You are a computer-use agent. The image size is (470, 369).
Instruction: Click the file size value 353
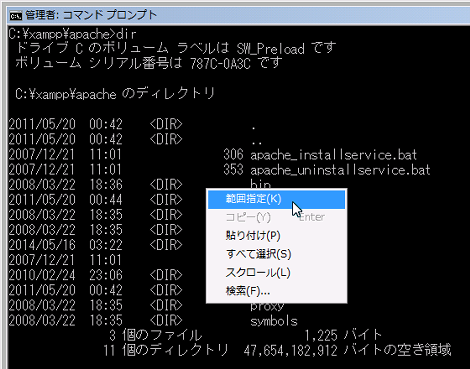point(233,170)
